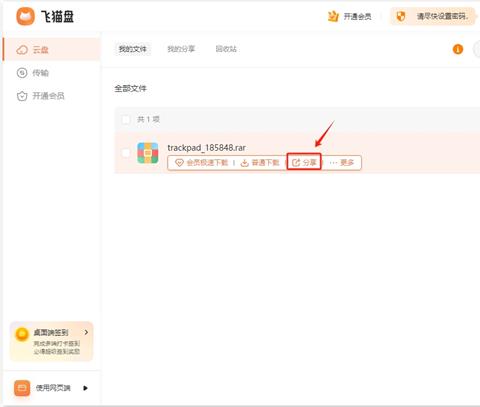Click the 开通会员 shield icon in sidebar
Viewport: 480px width, 407px height.
pyautogui.click(x=22, y=96)
